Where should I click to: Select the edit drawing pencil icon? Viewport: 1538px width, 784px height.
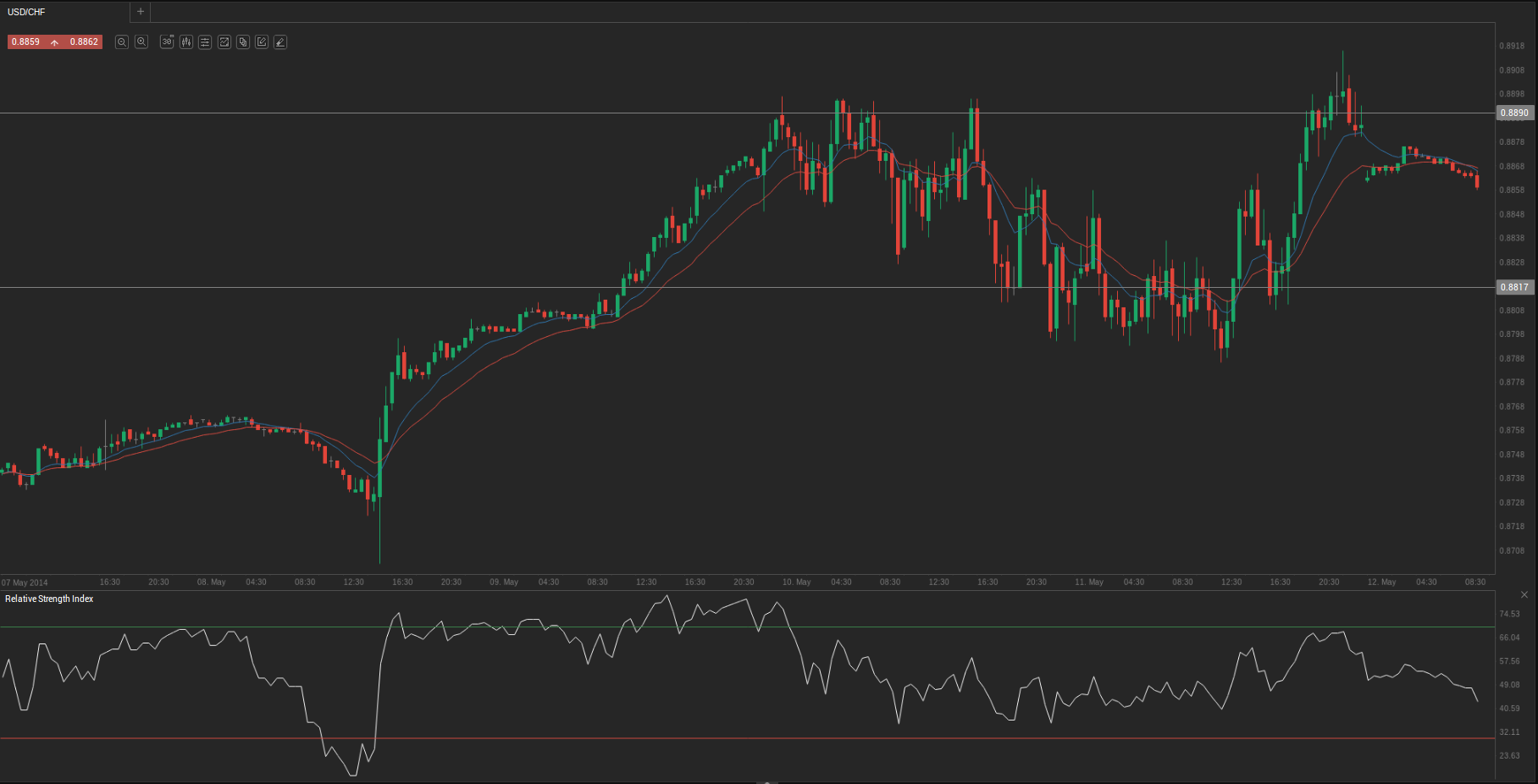coord(262,41)
